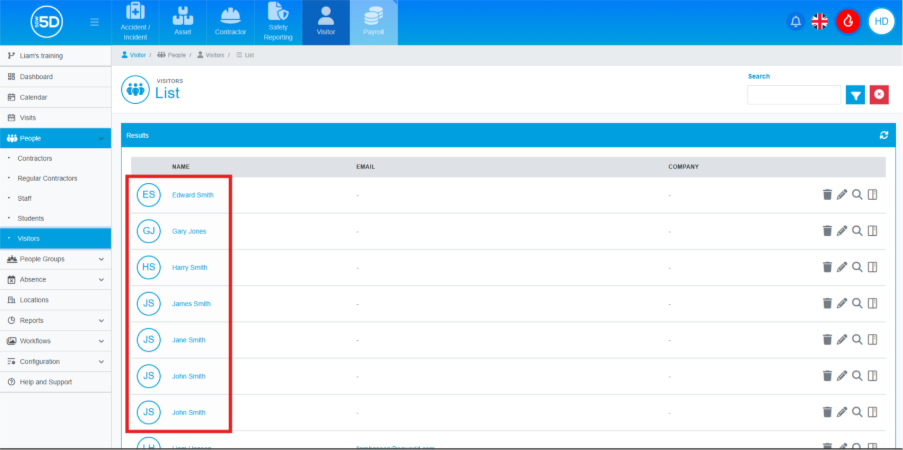This screenshot has width=903, height=450.
Task: Open the Gary Jones name link
Action: pos(189,231)
